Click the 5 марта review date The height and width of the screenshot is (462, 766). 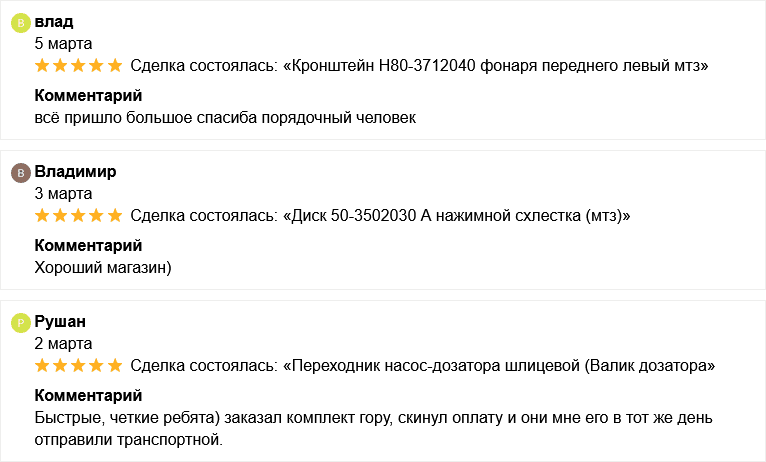pos(63,43)
